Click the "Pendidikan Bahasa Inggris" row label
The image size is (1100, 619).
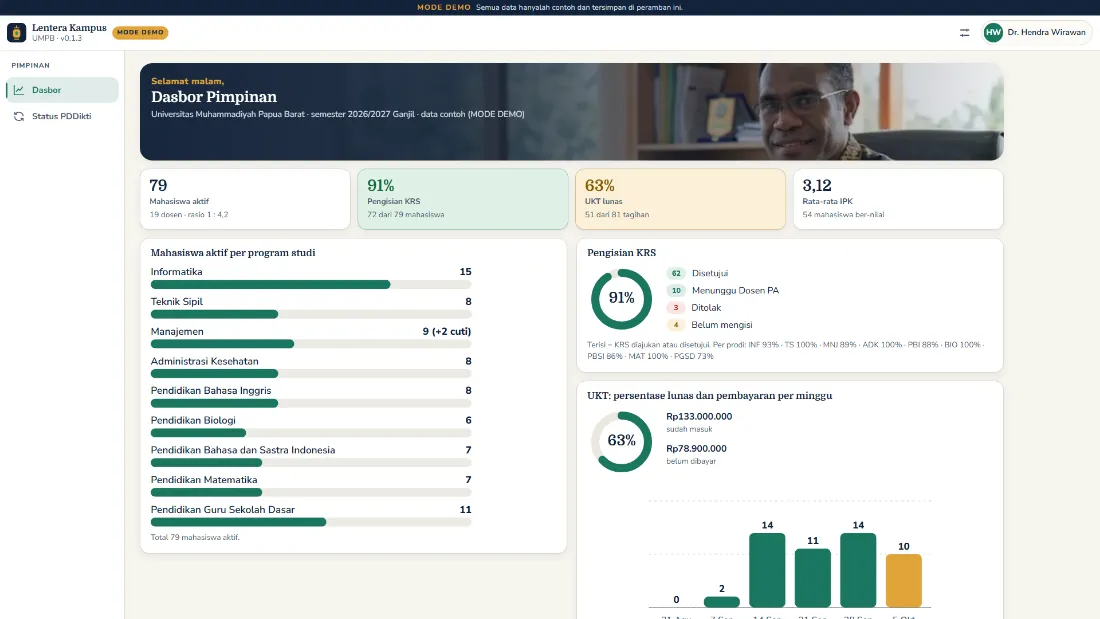[210, 391]
